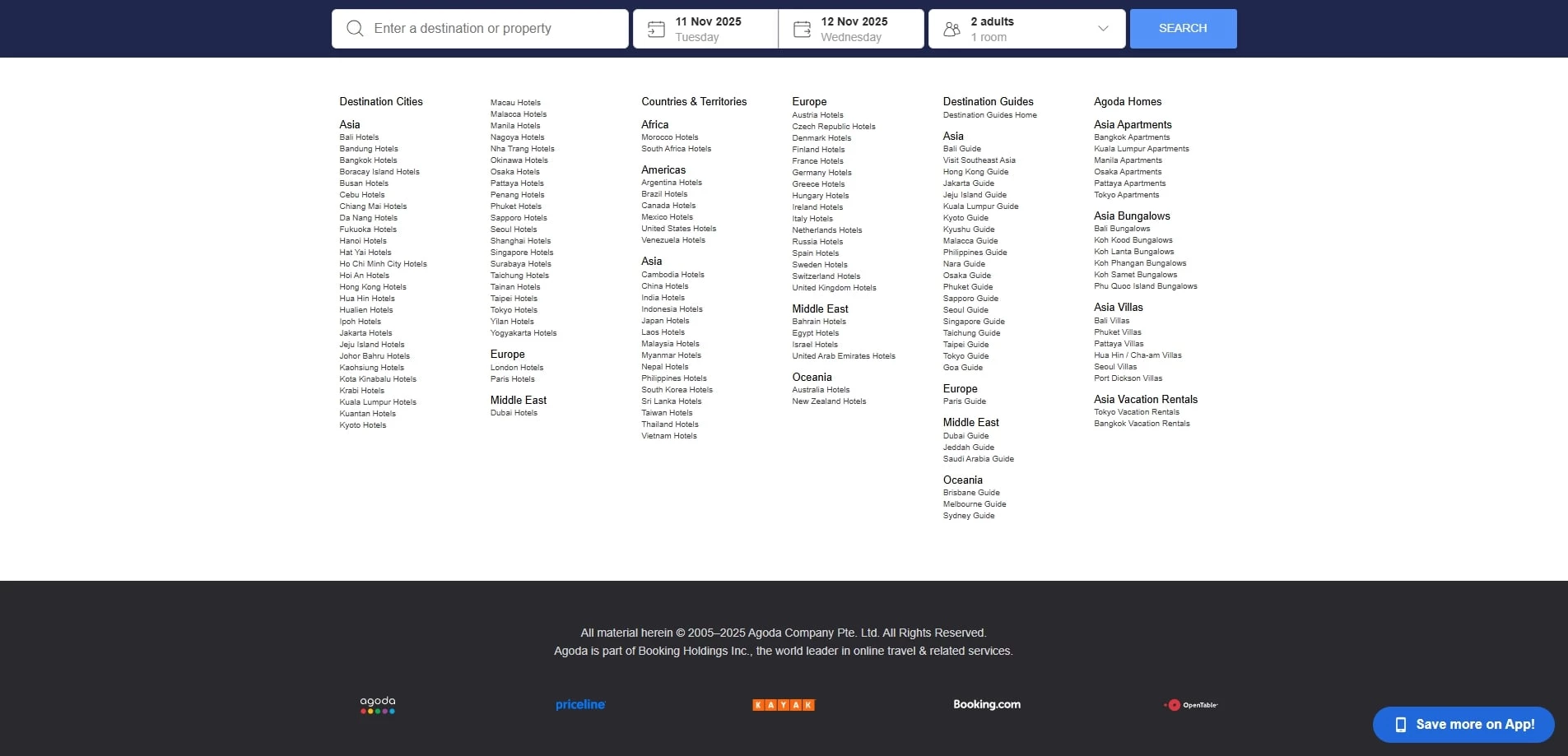Click the search magnifier icon
The height and width of the screenshot is (756, 1568).
tap(355, 29)
